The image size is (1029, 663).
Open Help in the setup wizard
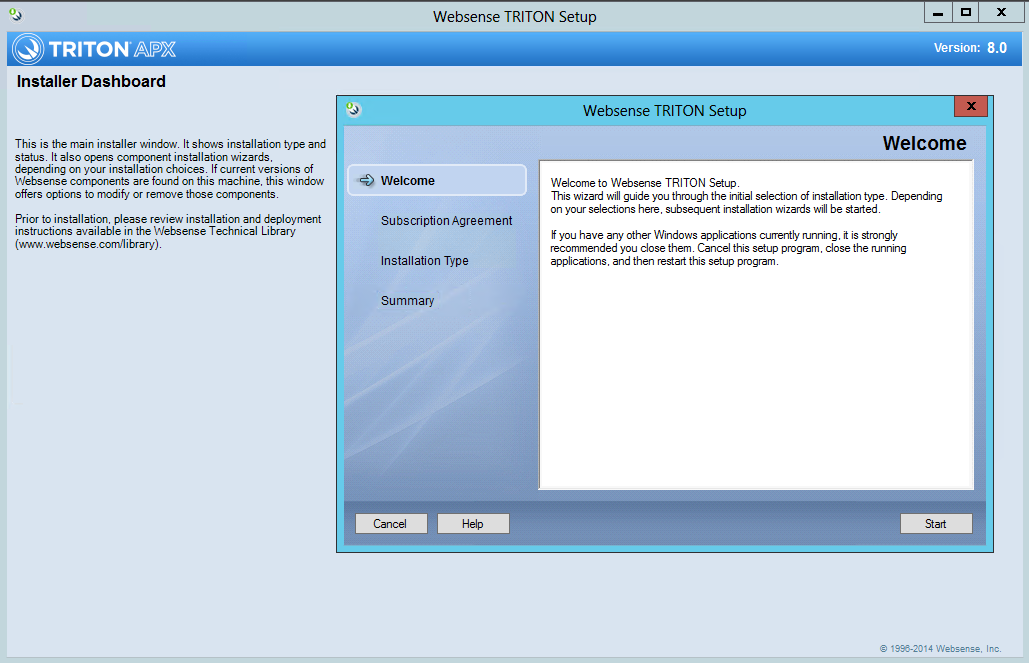pos(472,523)
